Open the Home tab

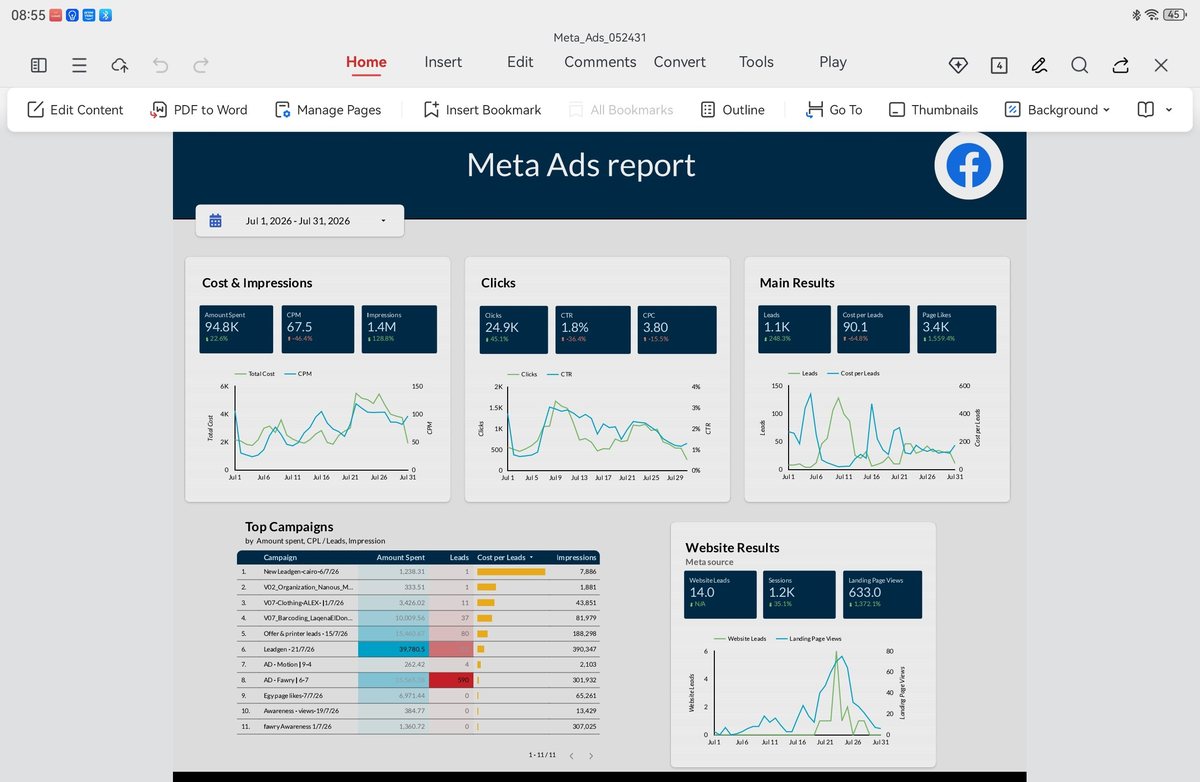(x=366, y=62)
